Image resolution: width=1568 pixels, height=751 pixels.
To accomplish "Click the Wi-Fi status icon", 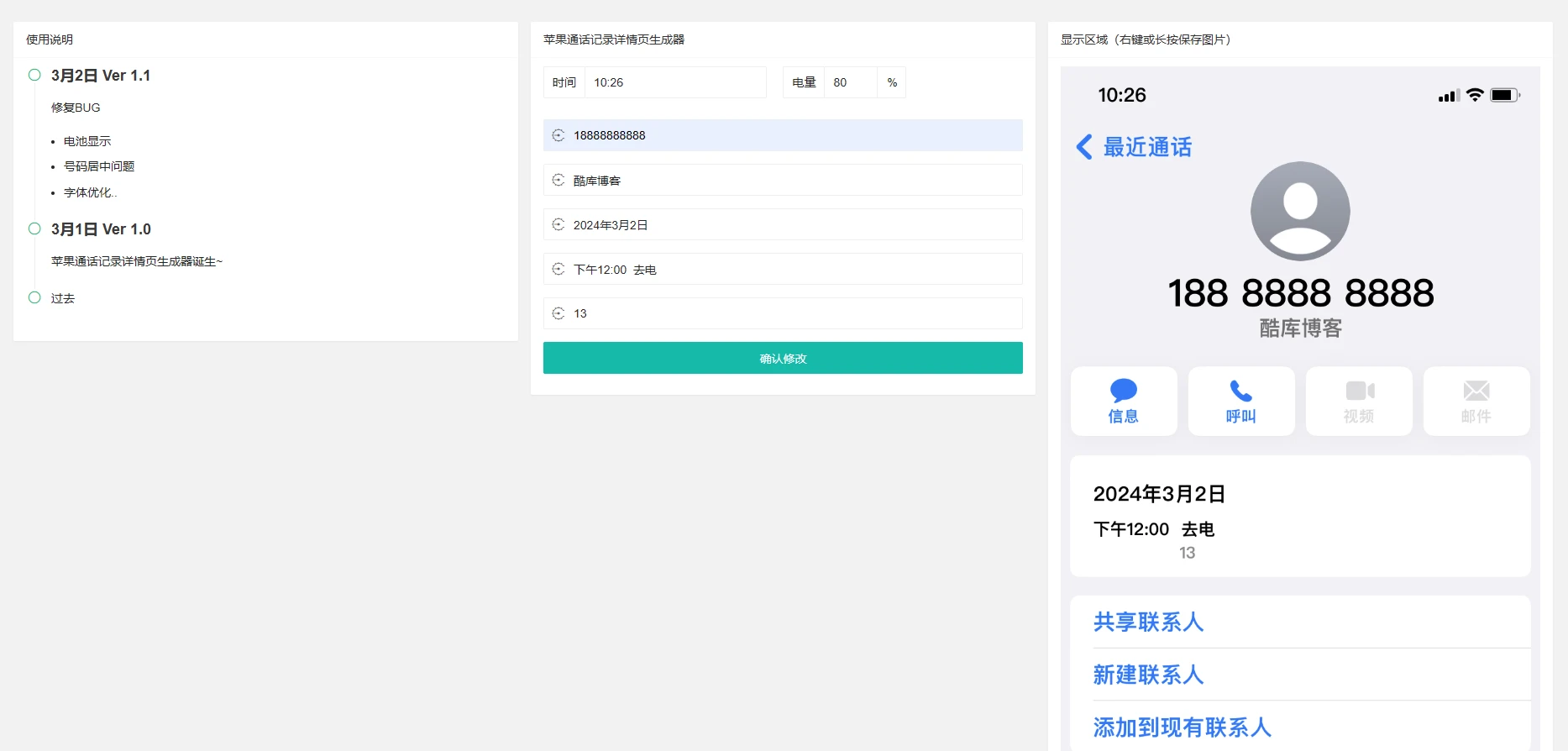I will (x=1475, y=95).
